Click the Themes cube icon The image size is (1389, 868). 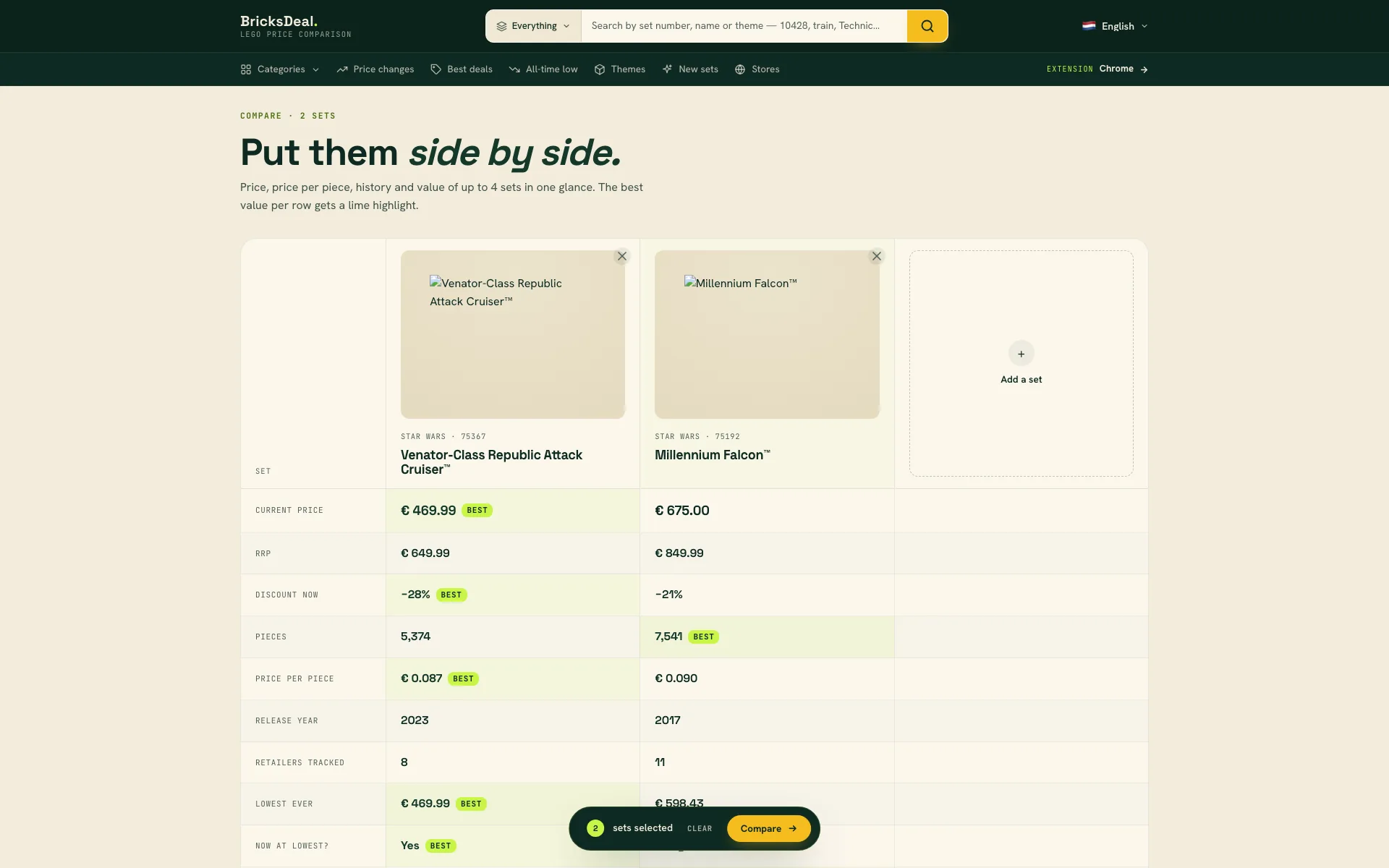pos(600,69)
